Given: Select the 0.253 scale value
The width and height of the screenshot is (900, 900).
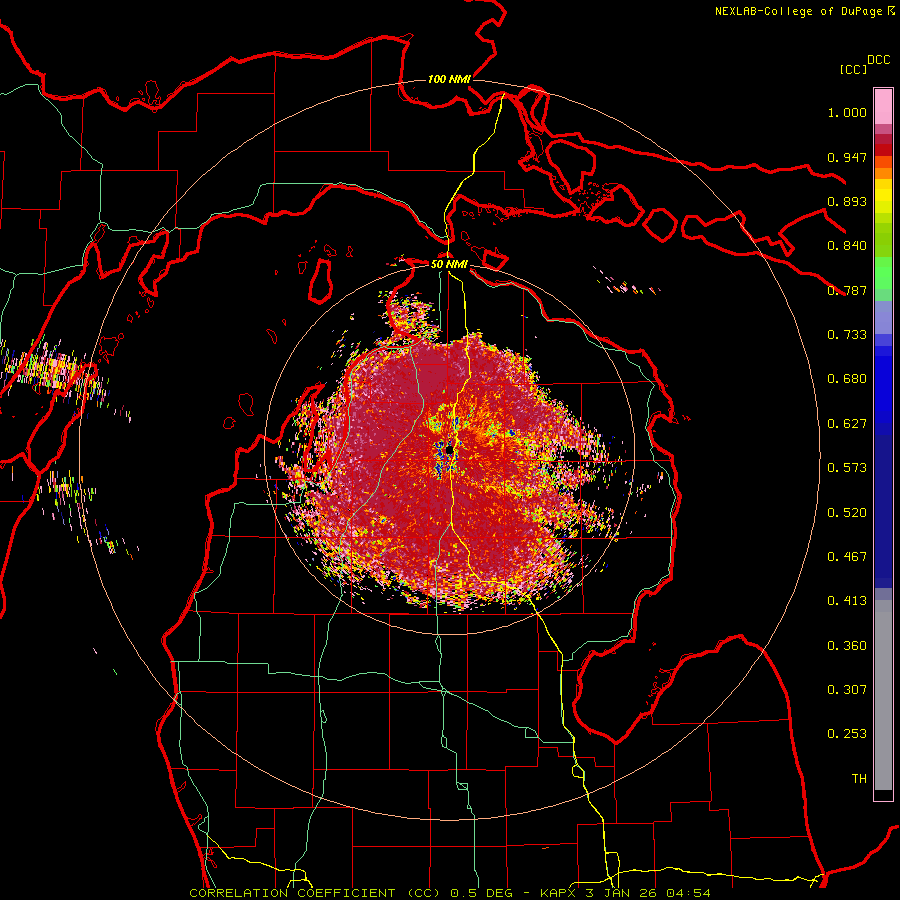Looking at the screenshot, I should 847,734.
